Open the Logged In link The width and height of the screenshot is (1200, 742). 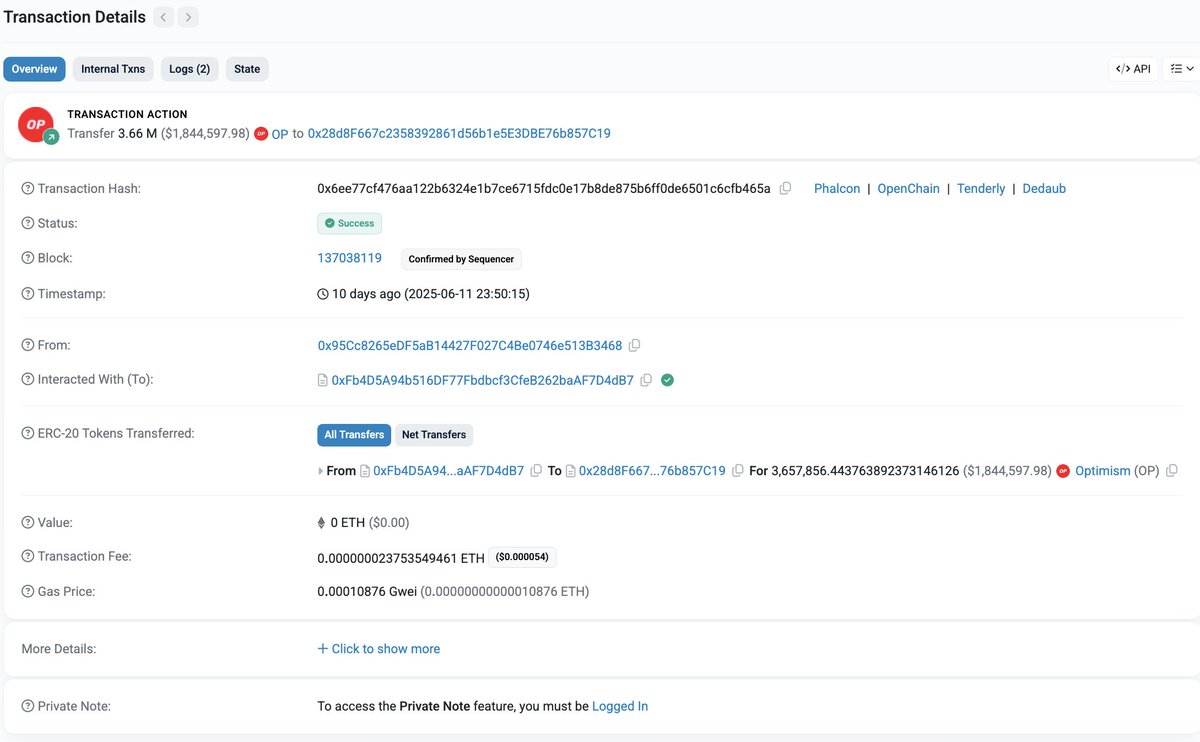620,706
